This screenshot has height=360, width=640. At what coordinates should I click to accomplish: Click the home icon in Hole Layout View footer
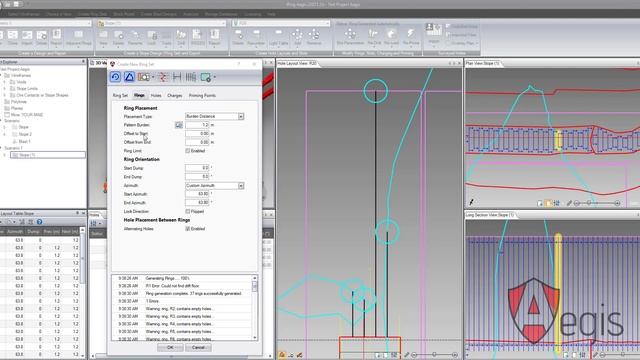282,355
